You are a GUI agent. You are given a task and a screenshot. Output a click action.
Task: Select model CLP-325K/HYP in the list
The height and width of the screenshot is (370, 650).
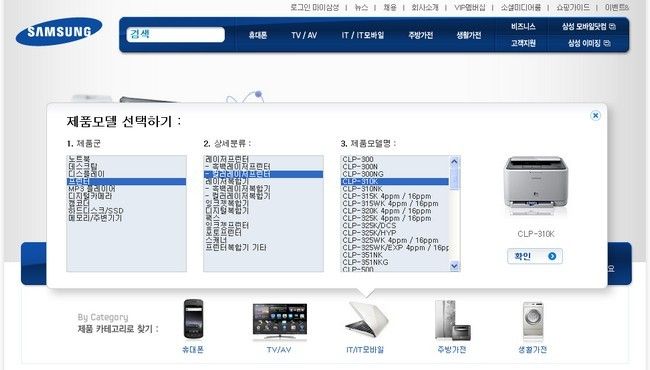tap(395, 233)
